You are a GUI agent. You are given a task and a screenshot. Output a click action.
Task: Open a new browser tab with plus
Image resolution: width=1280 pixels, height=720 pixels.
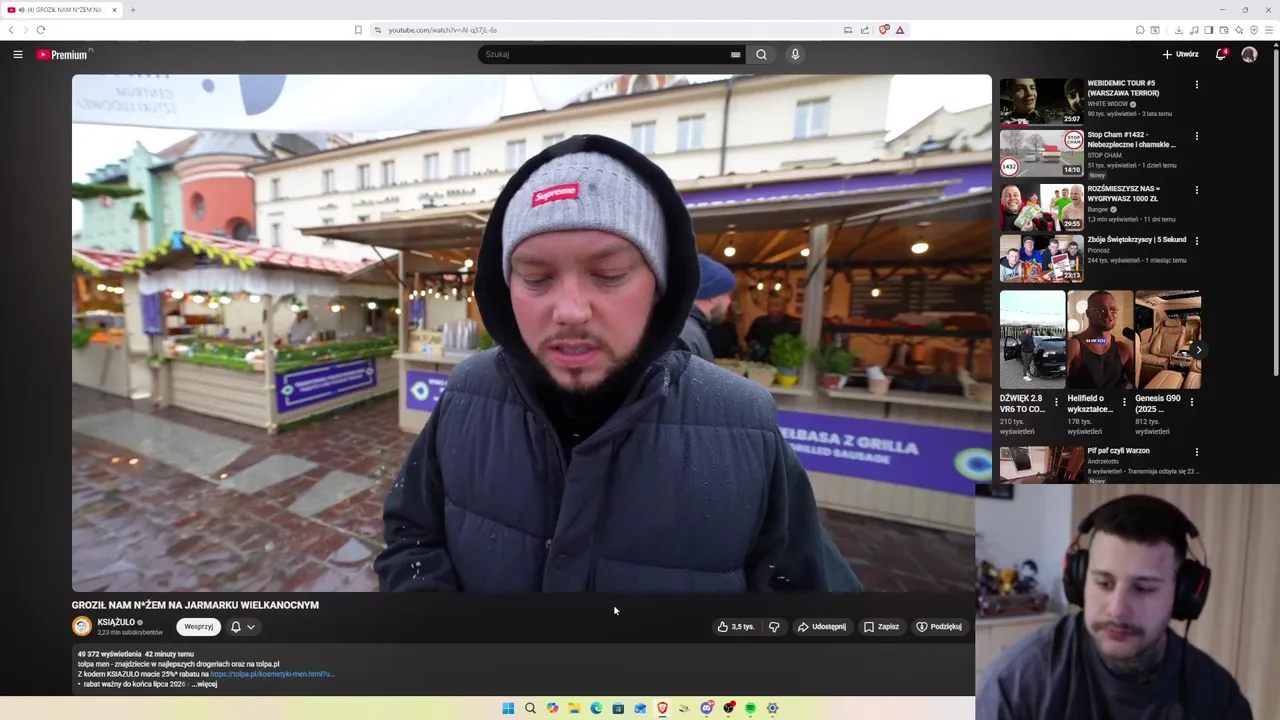coord(132,10)
